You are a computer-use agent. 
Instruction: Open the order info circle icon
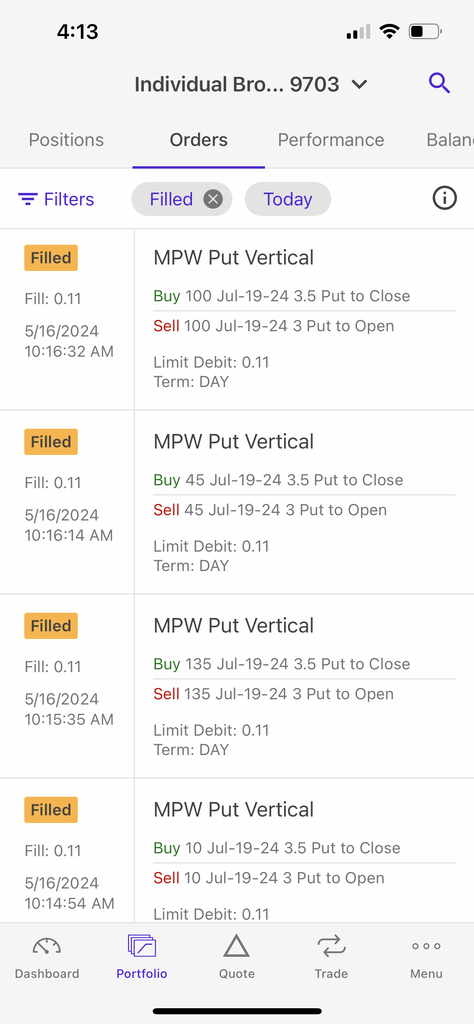(445, 198)
